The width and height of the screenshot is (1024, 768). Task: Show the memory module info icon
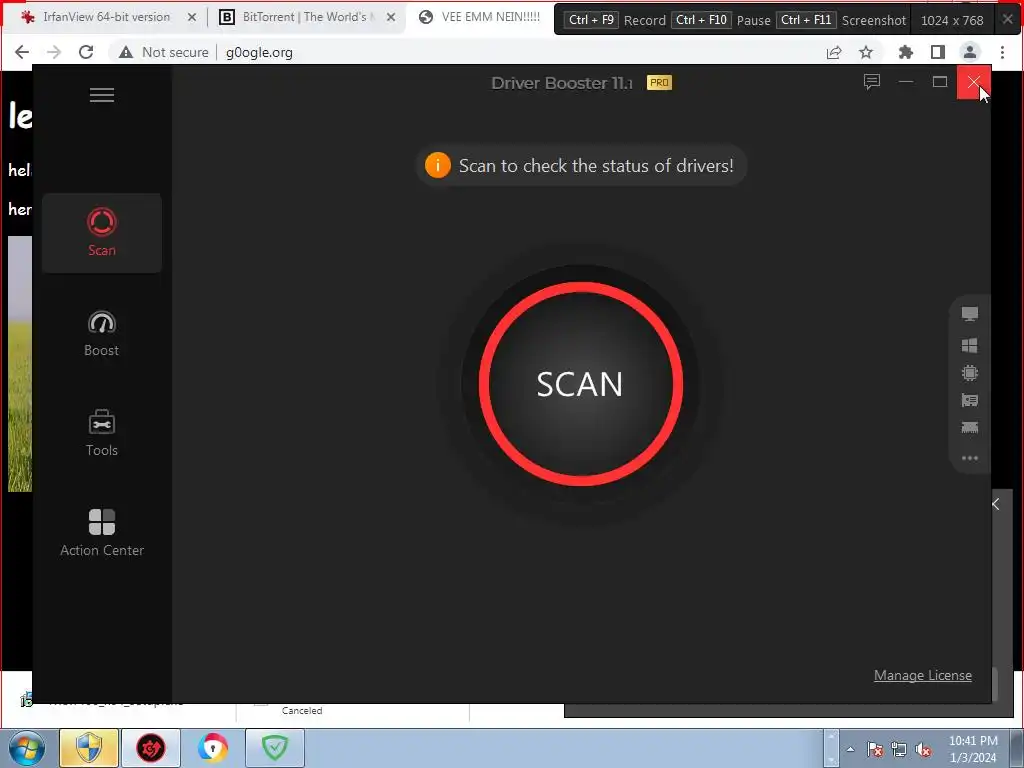(970, 428)
